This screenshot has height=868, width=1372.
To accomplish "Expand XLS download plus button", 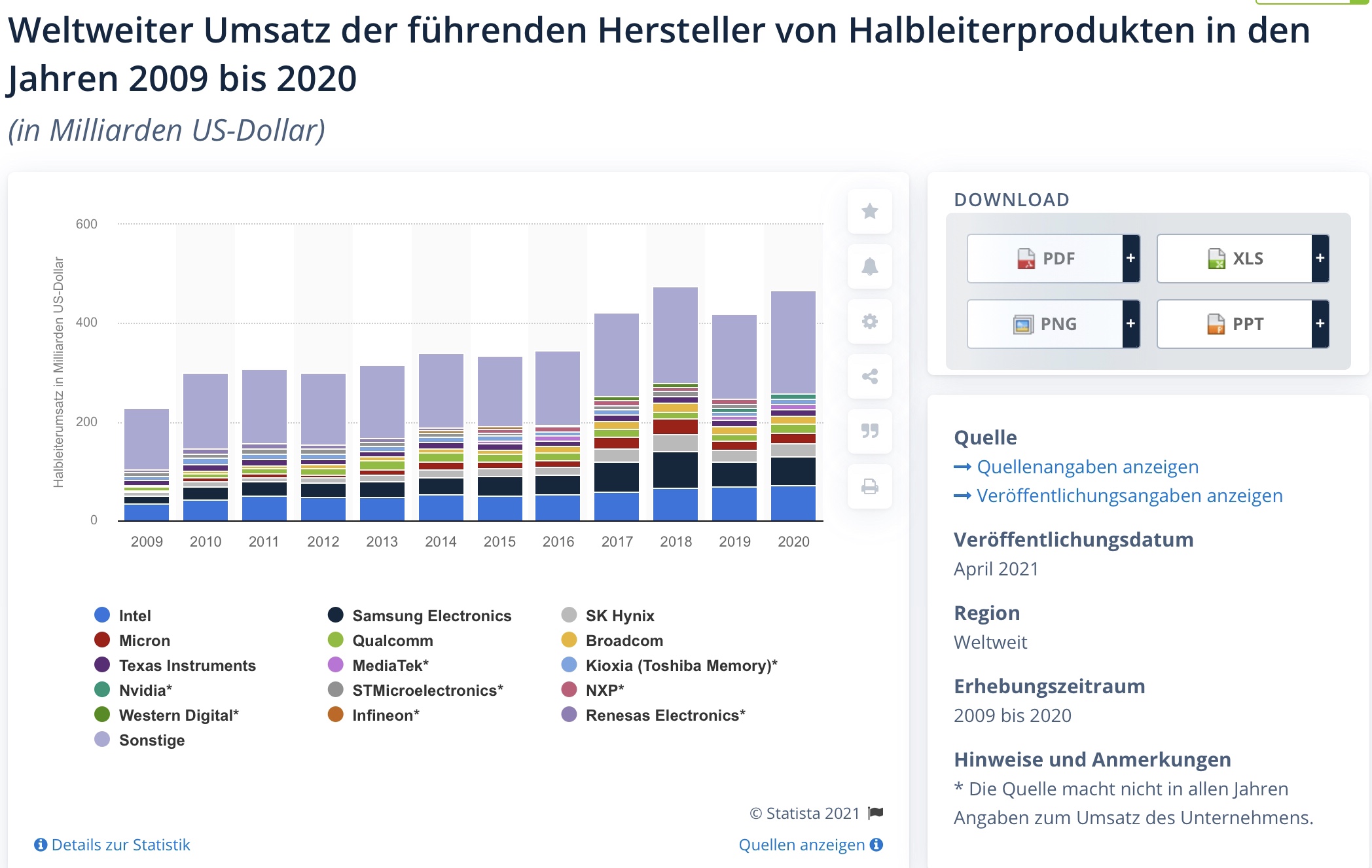I will coord(1320,259).
